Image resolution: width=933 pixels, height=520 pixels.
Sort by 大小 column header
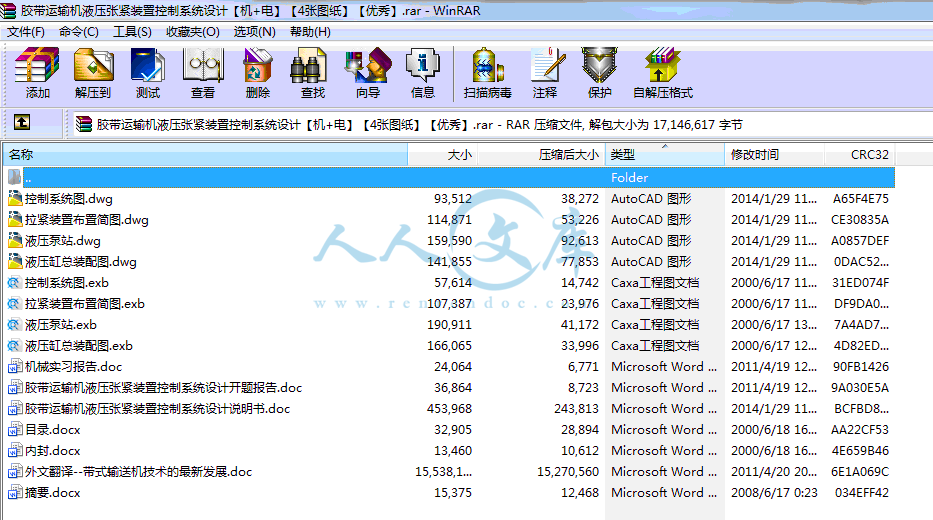(443, 155)
